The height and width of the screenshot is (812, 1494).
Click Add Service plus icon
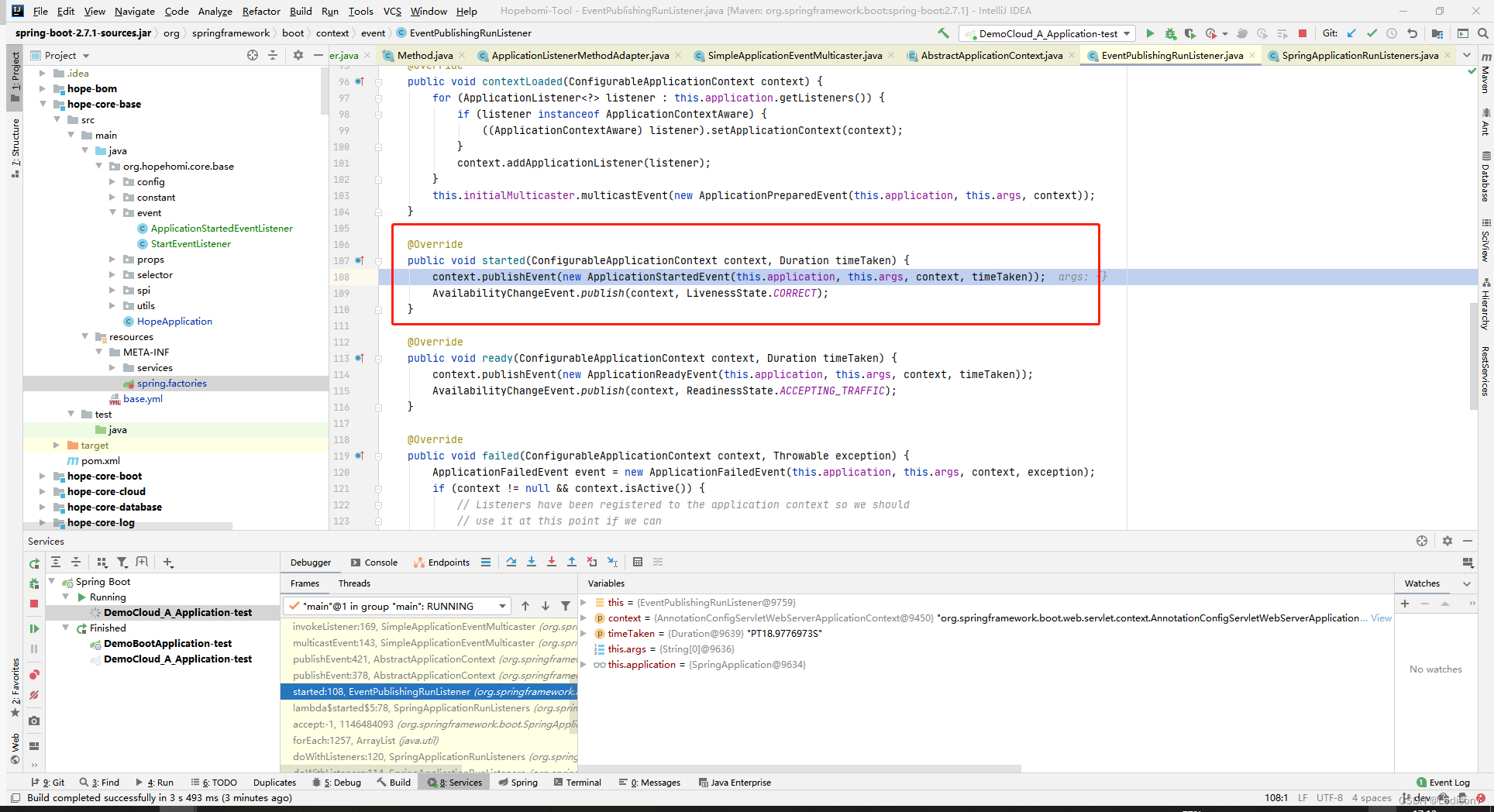click(x=168, y=562)
